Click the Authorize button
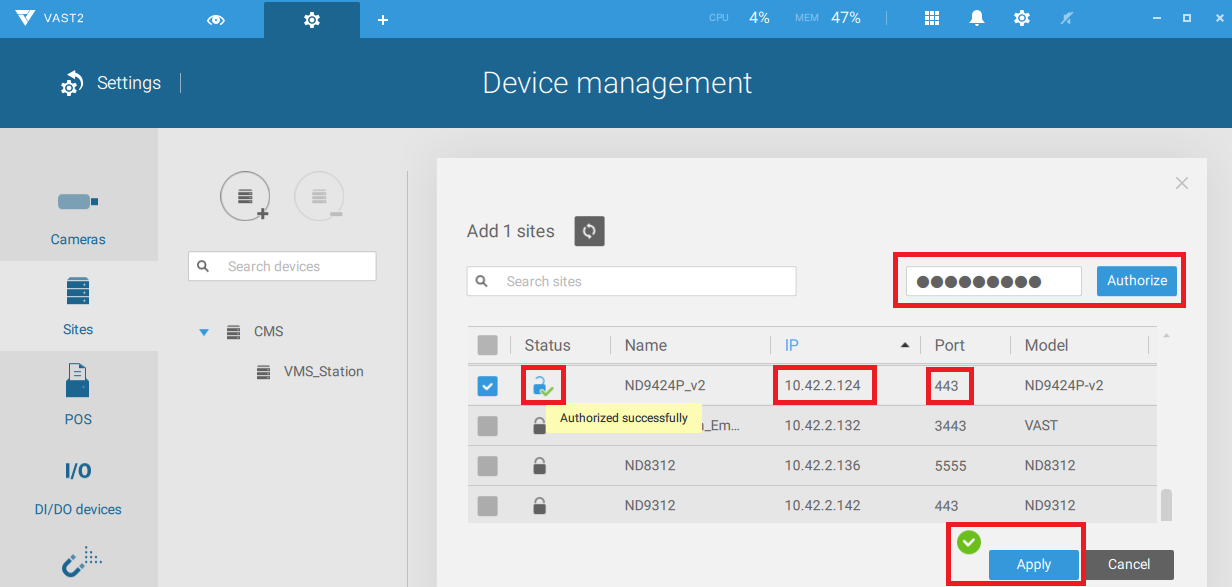1232x587 pixels. click(1137, 281)
